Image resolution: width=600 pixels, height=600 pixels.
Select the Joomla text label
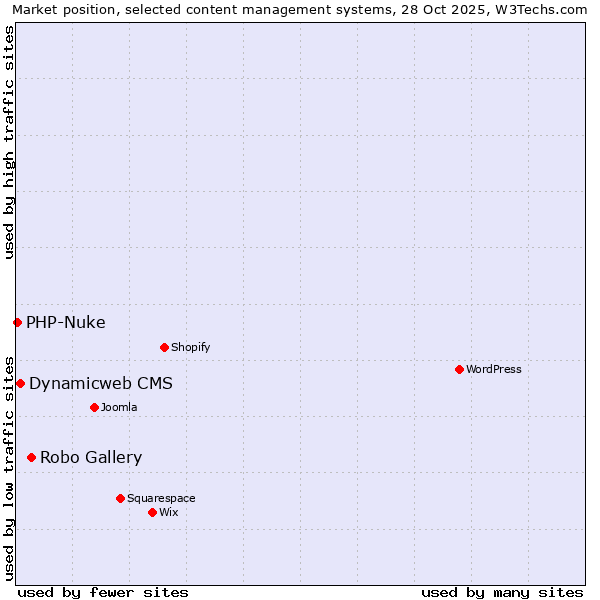[119, 407]
